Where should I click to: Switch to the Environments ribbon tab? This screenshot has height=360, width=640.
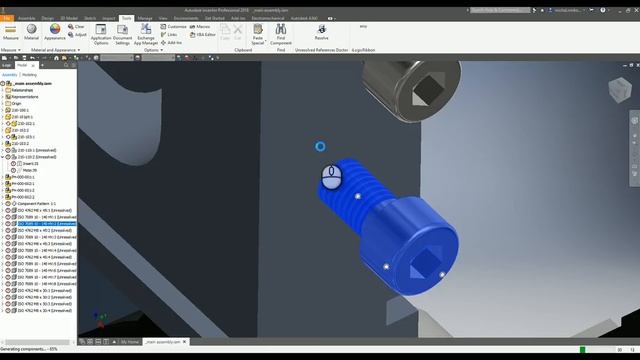click(186, 18)
